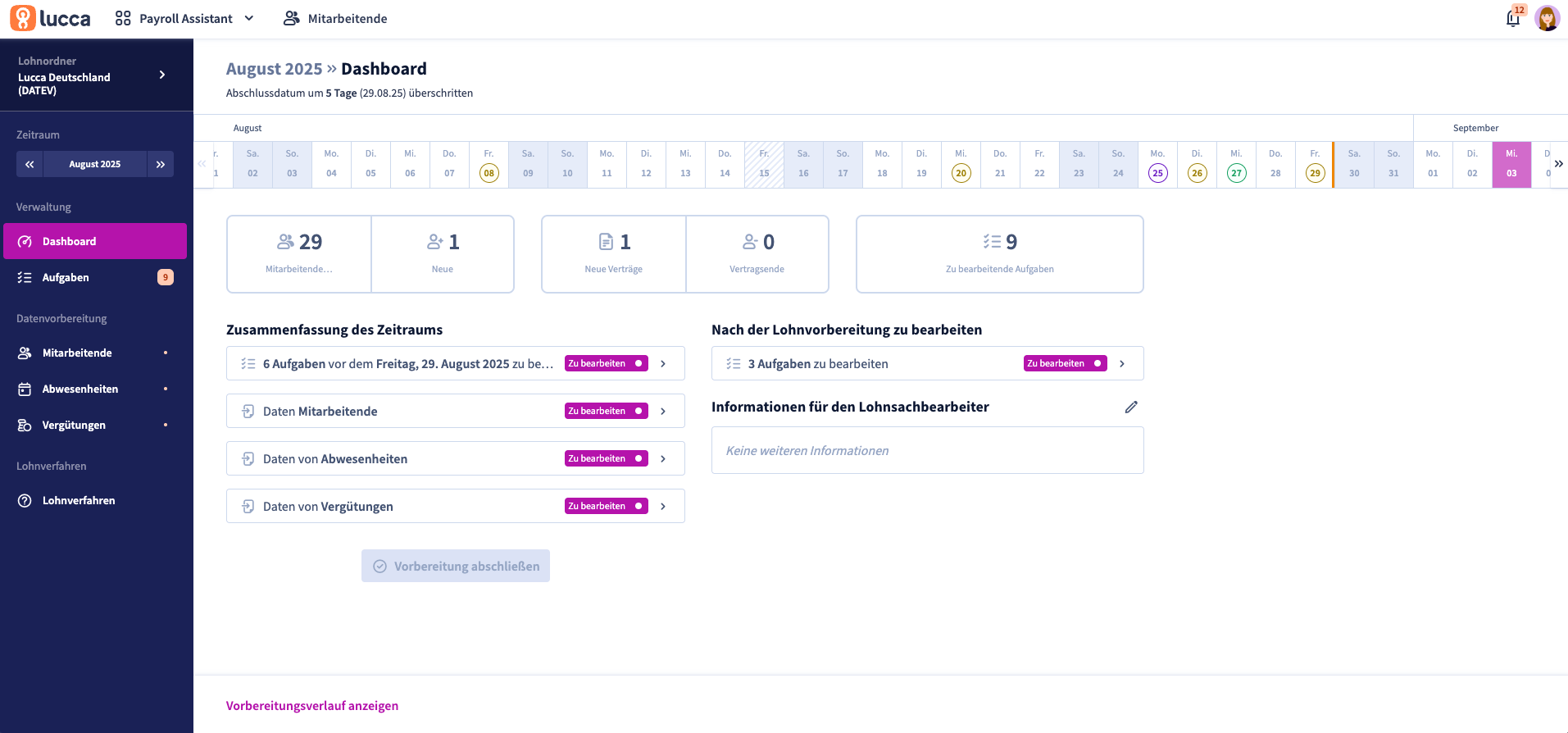Click the Lucca logo
The width and height of the screenshot is (1568, 733).
[x=51, y=18]
